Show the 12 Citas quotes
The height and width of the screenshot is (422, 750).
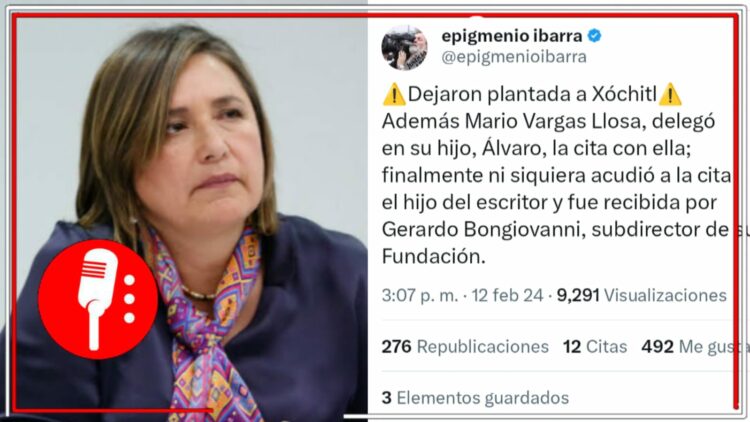(x=595, y=346)
